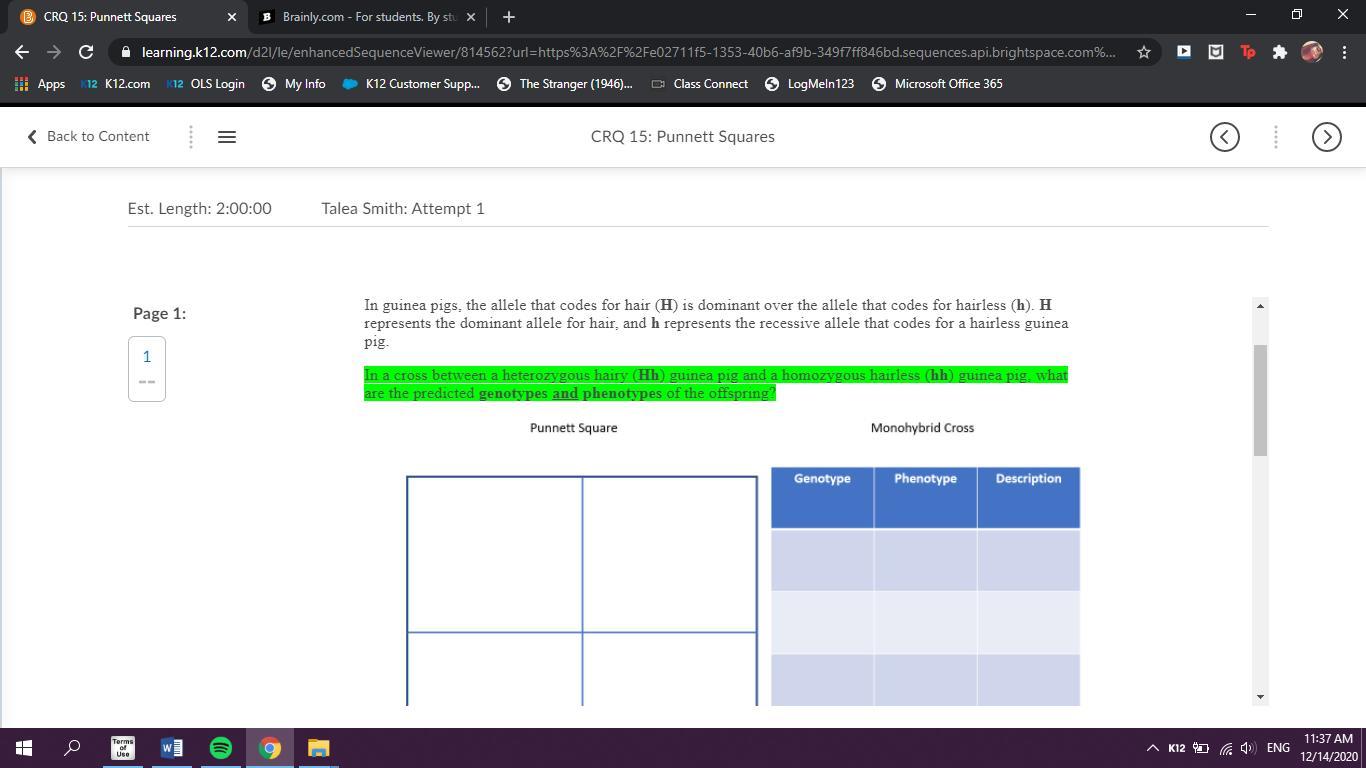Click the blue play-button extension icon
The width and height of the screenshot is (1366, 768).
click(1183, 52)
